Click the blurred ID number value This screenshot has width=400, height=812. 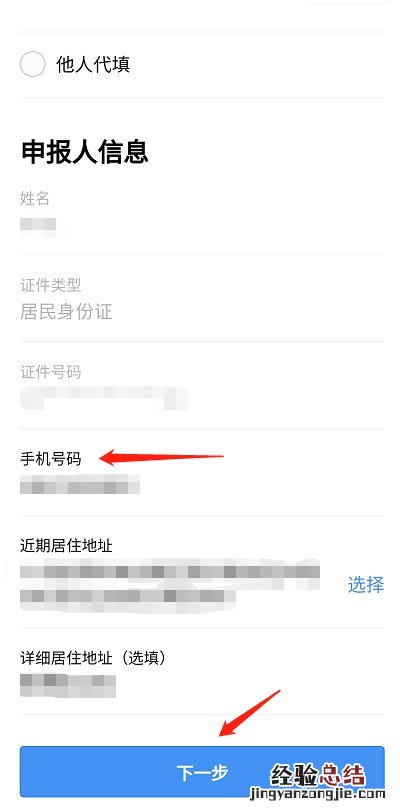104,397
